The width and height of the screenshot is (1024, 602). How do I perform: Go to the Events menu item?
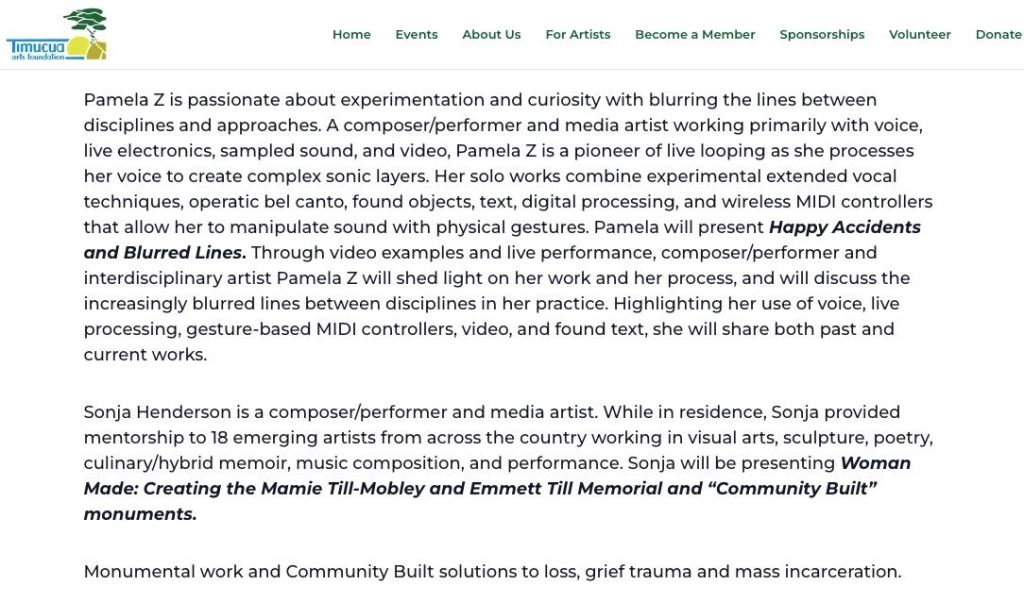(416, 34)
